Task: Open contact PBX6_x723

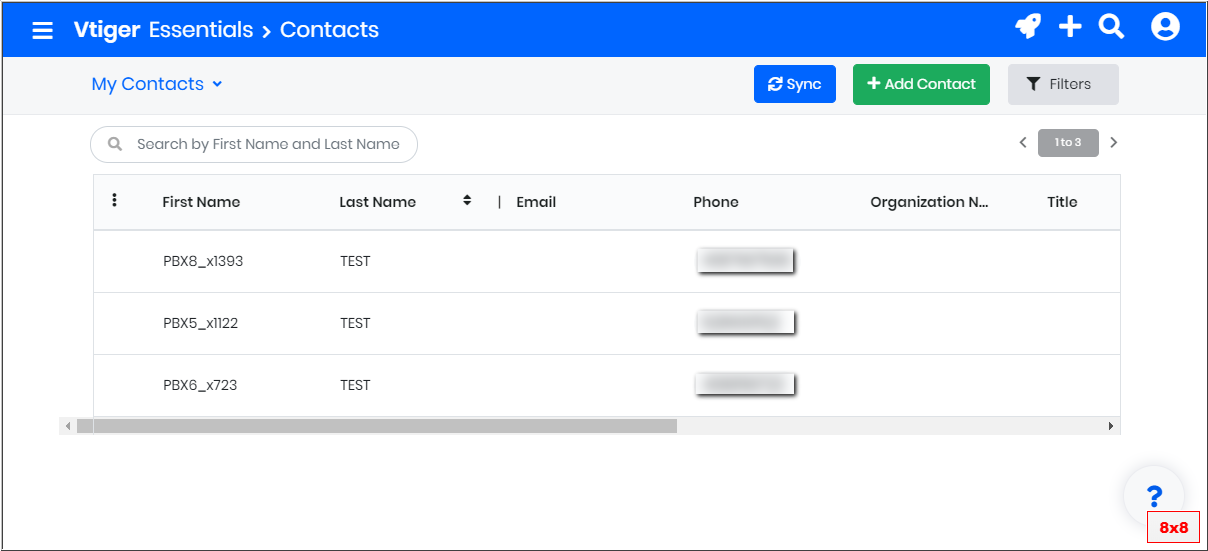Action: pyautogui.click(x=200, y=385)
